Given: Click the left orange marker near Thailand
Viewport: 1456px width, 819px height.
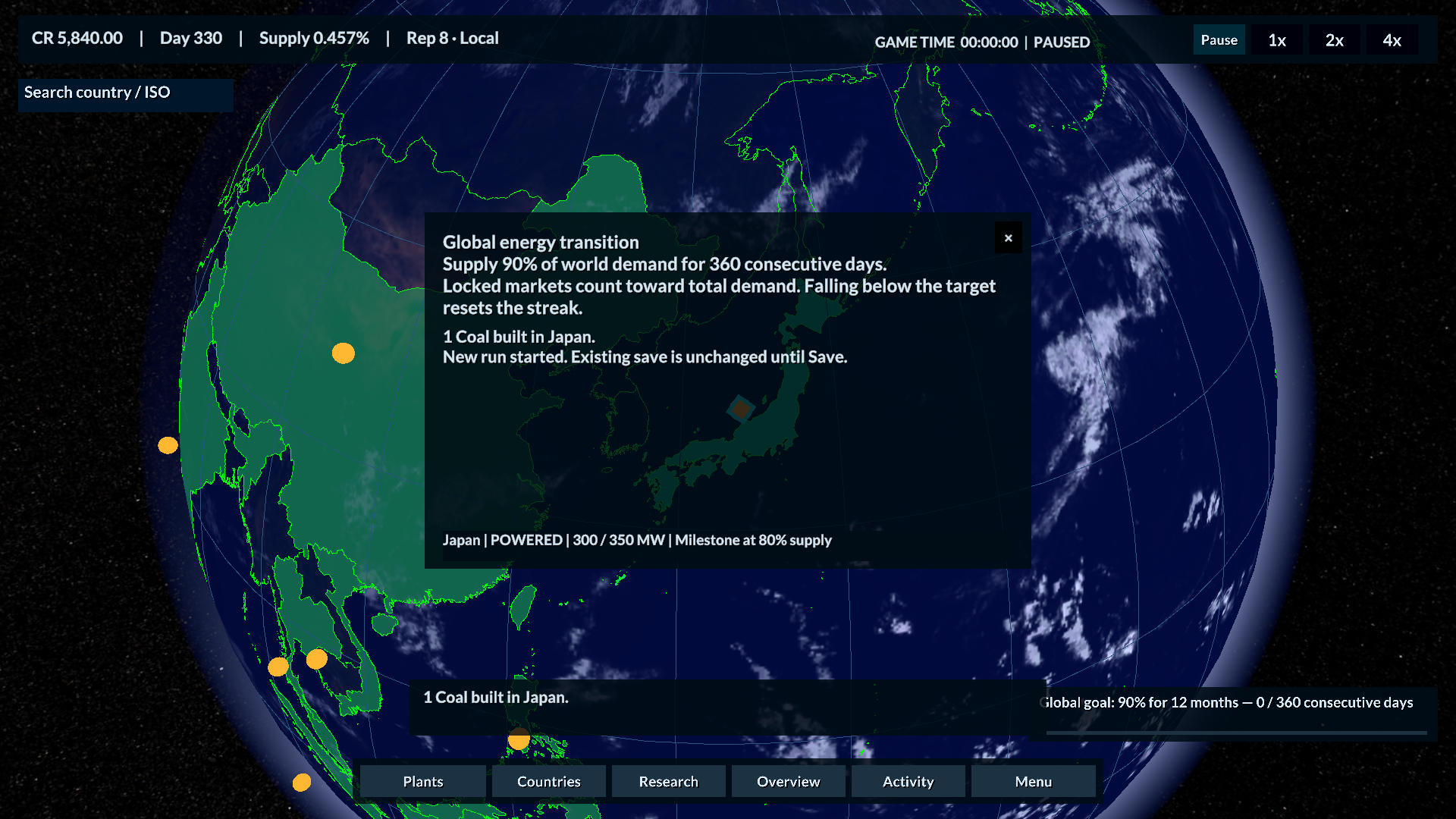Looking at the screenshot, I should coord(278,667).
